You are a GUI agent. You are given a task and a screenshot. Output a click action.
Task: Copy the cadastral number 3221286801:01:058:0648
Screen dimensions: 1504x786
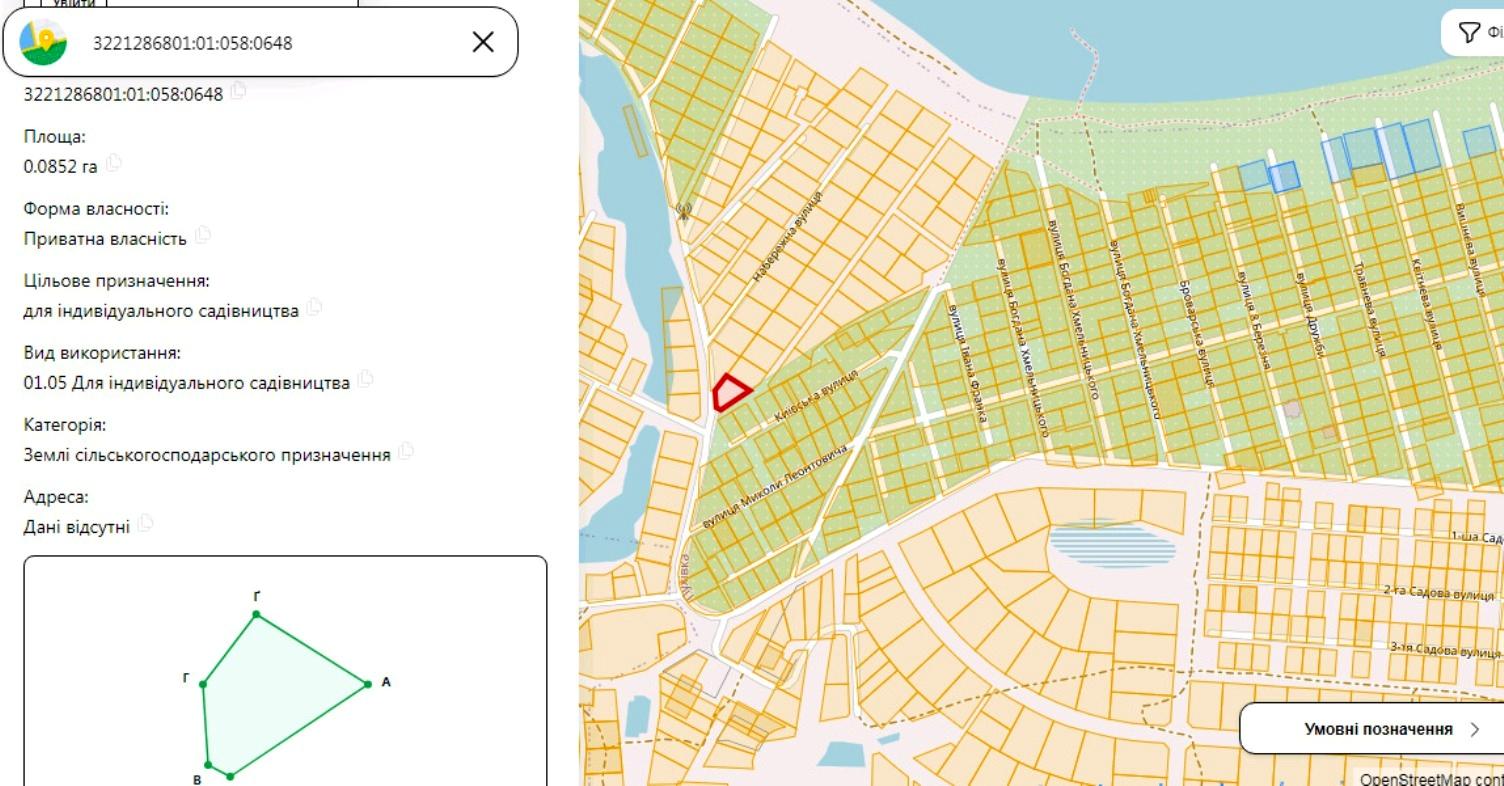(x=238, y=91)
